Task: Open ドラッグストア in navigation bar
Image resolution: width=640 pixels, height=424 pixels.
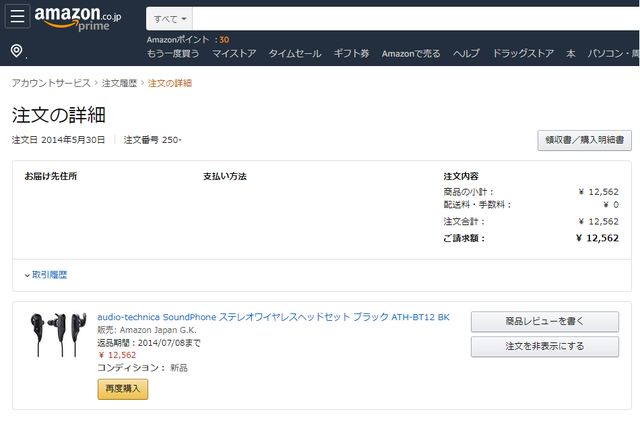Action: (523, 53)
